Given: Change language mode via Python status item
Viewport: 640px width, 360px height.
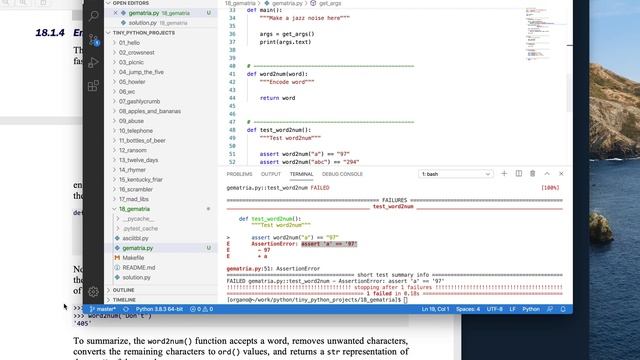Looking at the screenshot, I should coord(531,309).
